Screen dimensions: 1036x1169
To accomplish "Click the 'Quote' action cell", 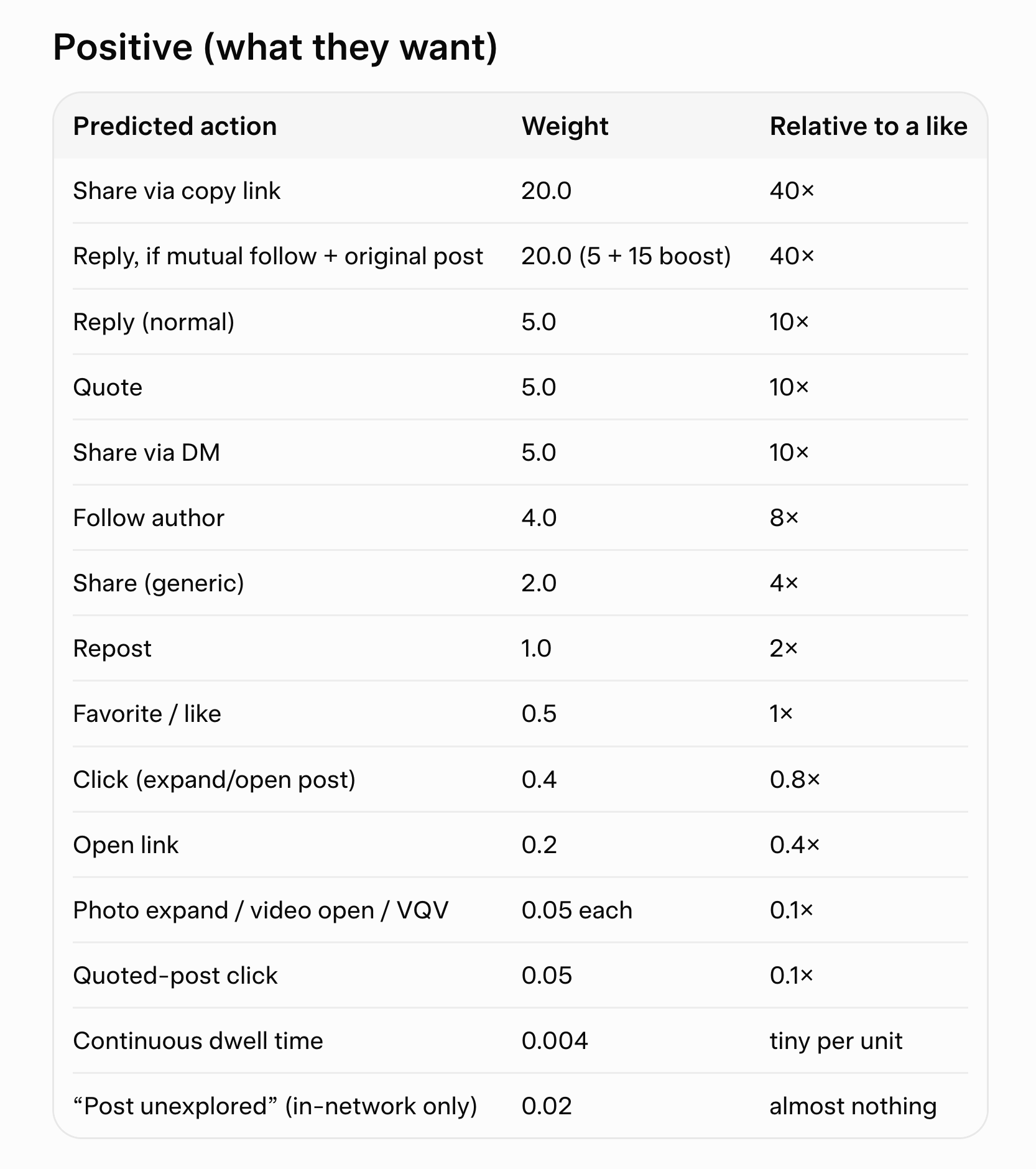I will point(108,387).
